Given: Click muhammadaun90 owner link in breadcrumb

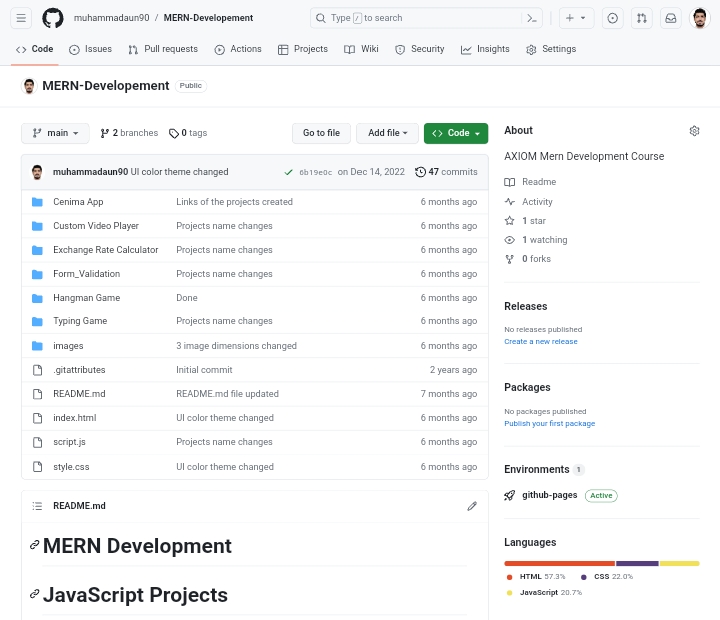Looking at the screenshot, I should (112, 18).
